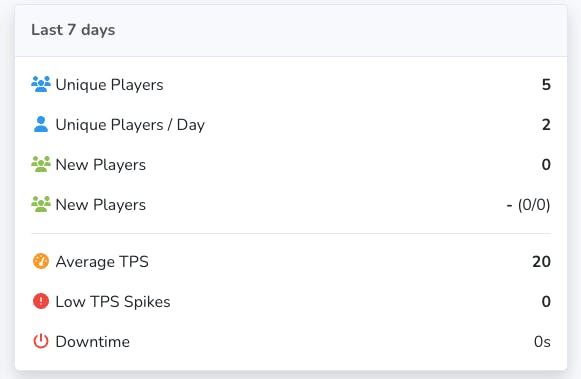Image resolution: width=581 pixels, height=379 pixels.
Task: Click the Downtime value '0s'
Action: (542, 342)
